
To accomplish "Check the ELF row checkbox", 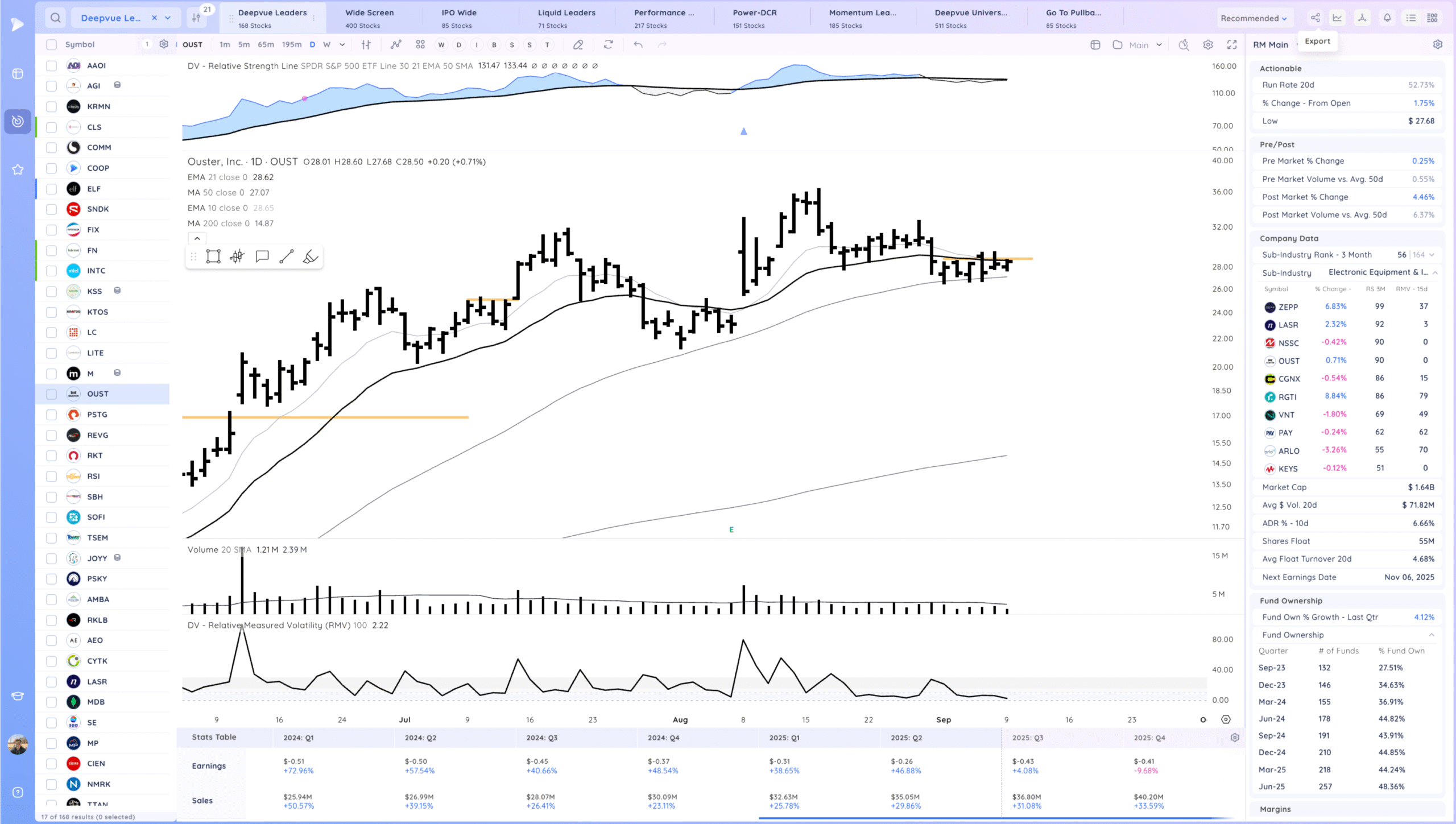I will [51, 189].
